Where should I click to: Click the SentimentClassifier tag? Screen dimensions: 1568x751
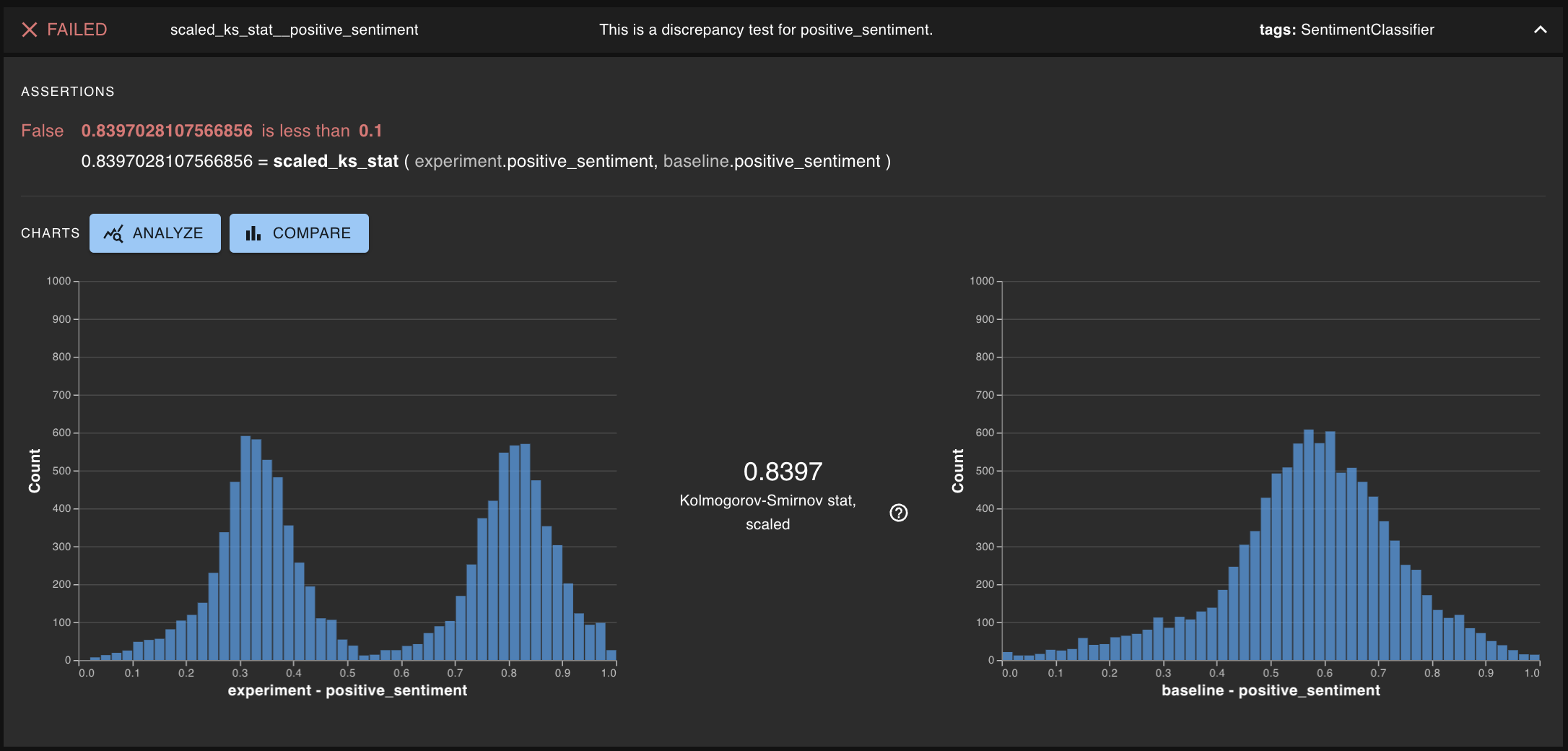tap(1367, 30)
